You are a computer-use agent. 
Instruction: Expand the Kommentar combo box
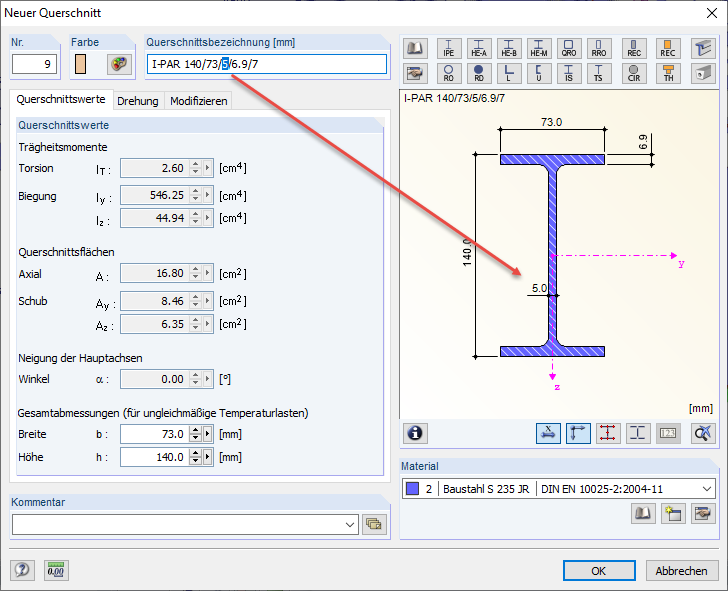click(350, 525)
